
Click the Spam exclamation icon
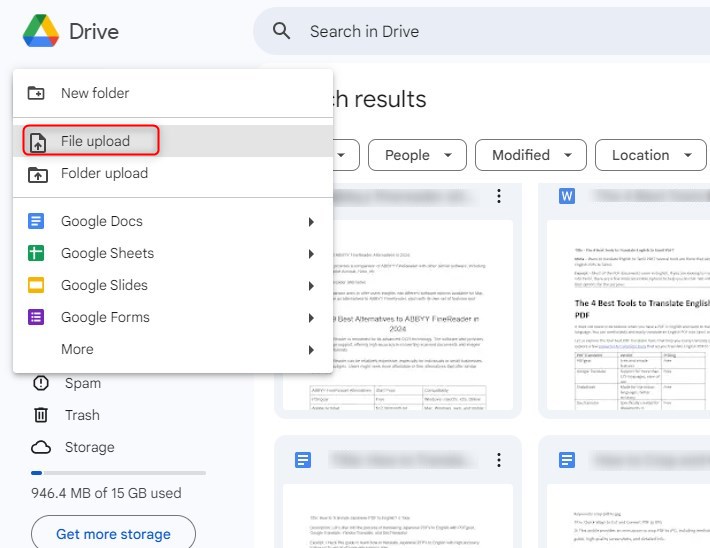tap(41, 383)
